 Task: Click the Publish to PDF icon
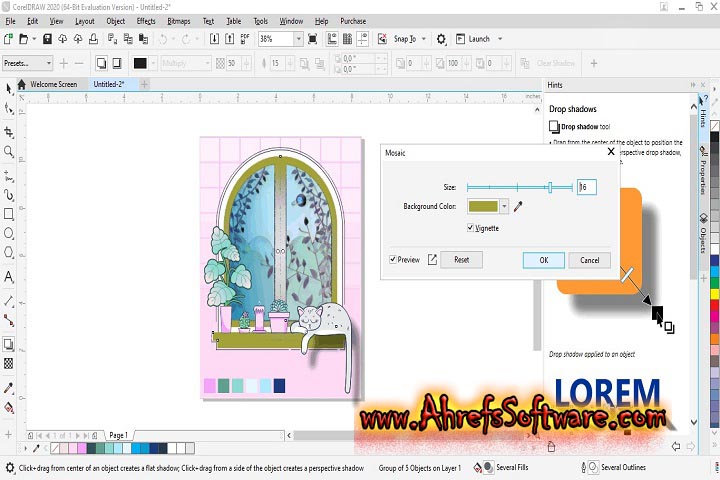click(x=245, y=39)
